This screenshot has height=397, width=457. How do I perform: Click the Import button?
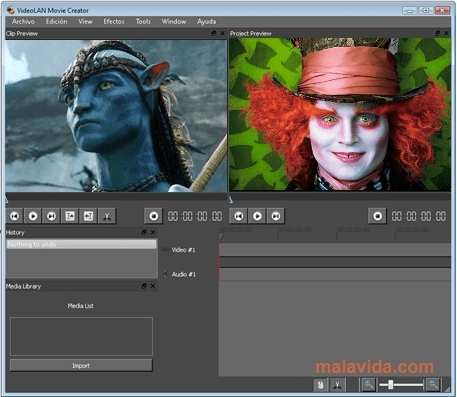click(x=81, y=366)
